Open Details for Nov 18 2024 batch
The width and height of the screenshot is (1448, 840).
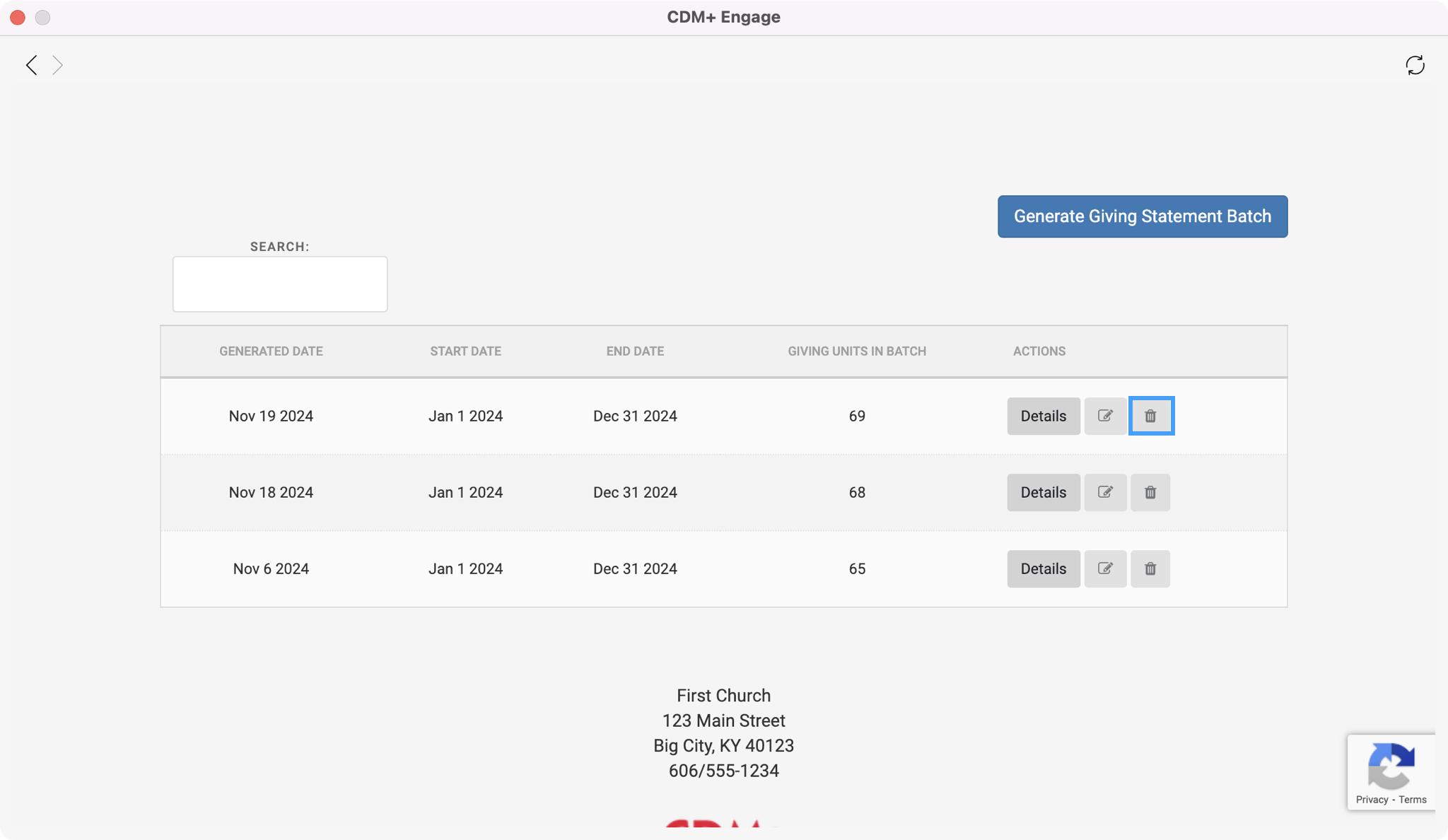1043,492
